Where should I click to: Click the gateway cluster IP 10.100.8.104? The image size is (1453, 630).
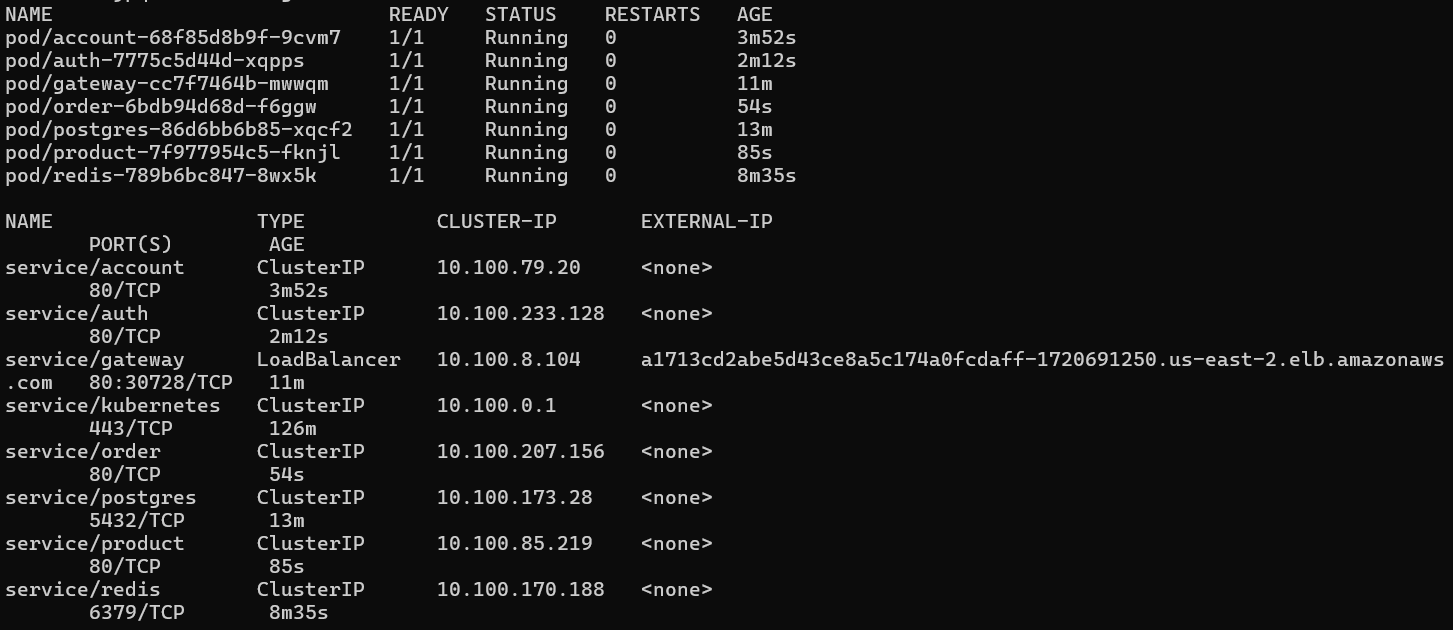tap(508, 360)
